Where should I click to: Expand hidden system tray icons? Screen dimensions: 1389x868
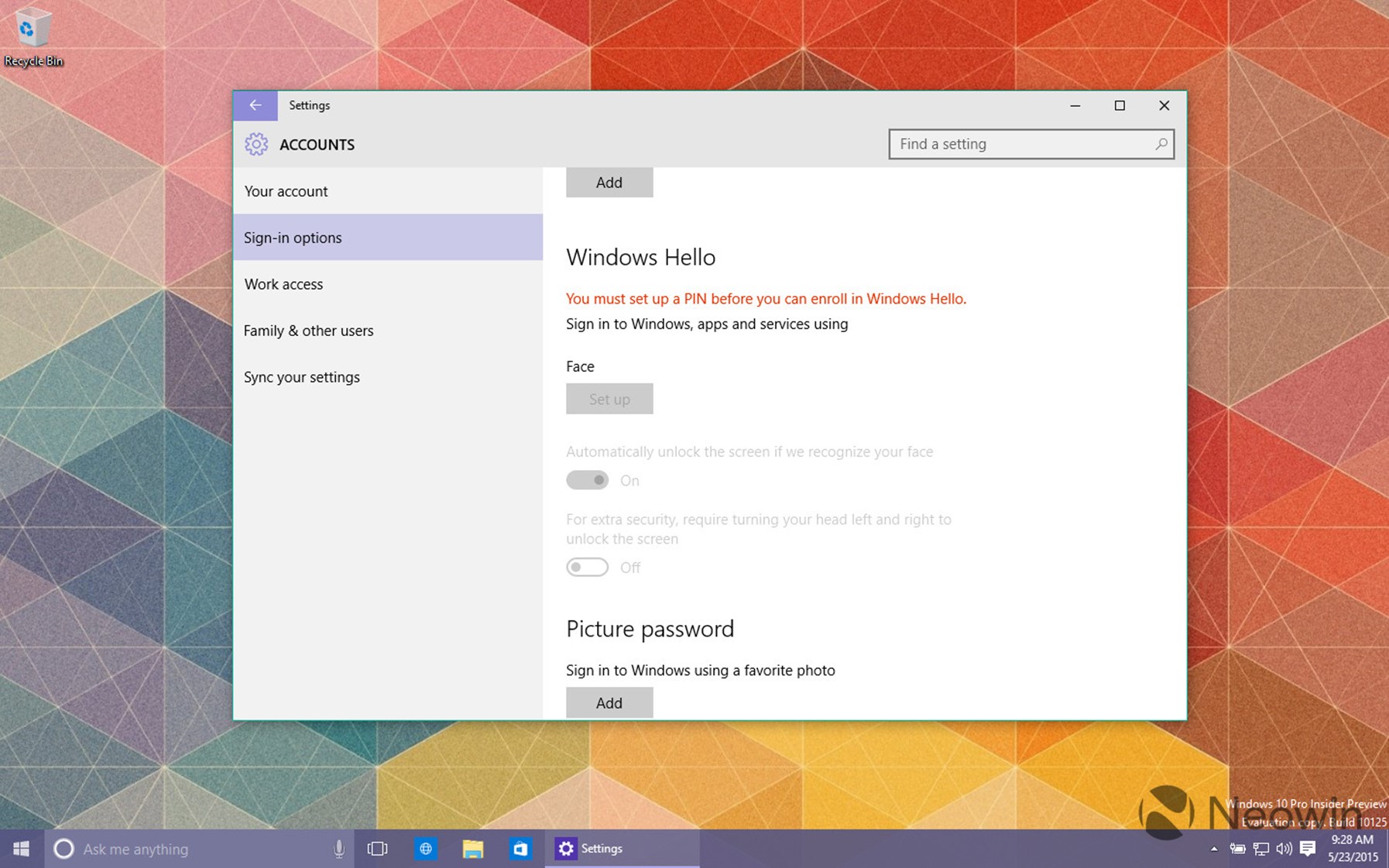(x=1213, y=849)
